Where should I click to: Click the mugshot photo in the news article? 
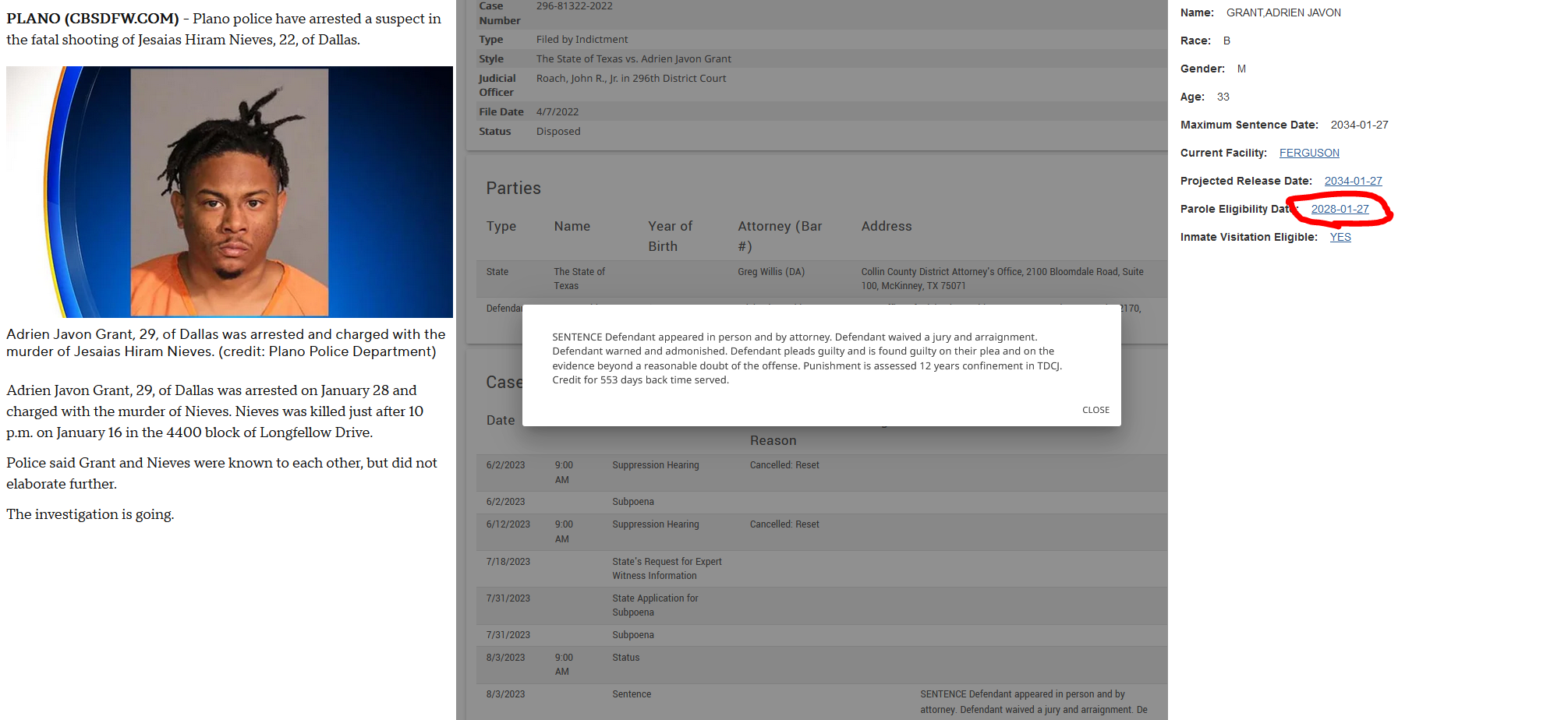coord(229,192)
